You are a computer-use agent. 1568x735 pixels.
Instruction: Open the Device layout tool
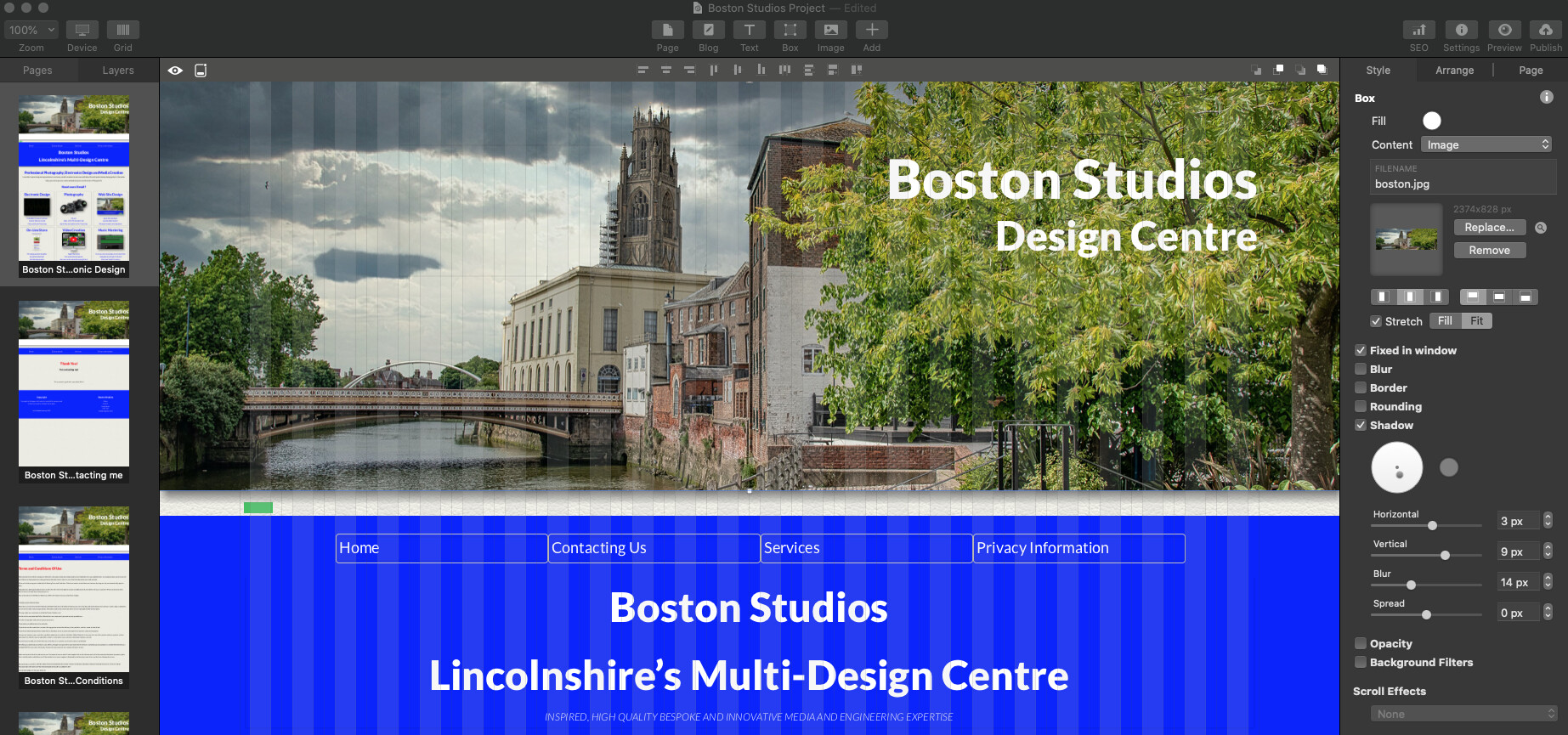[82, 30]
